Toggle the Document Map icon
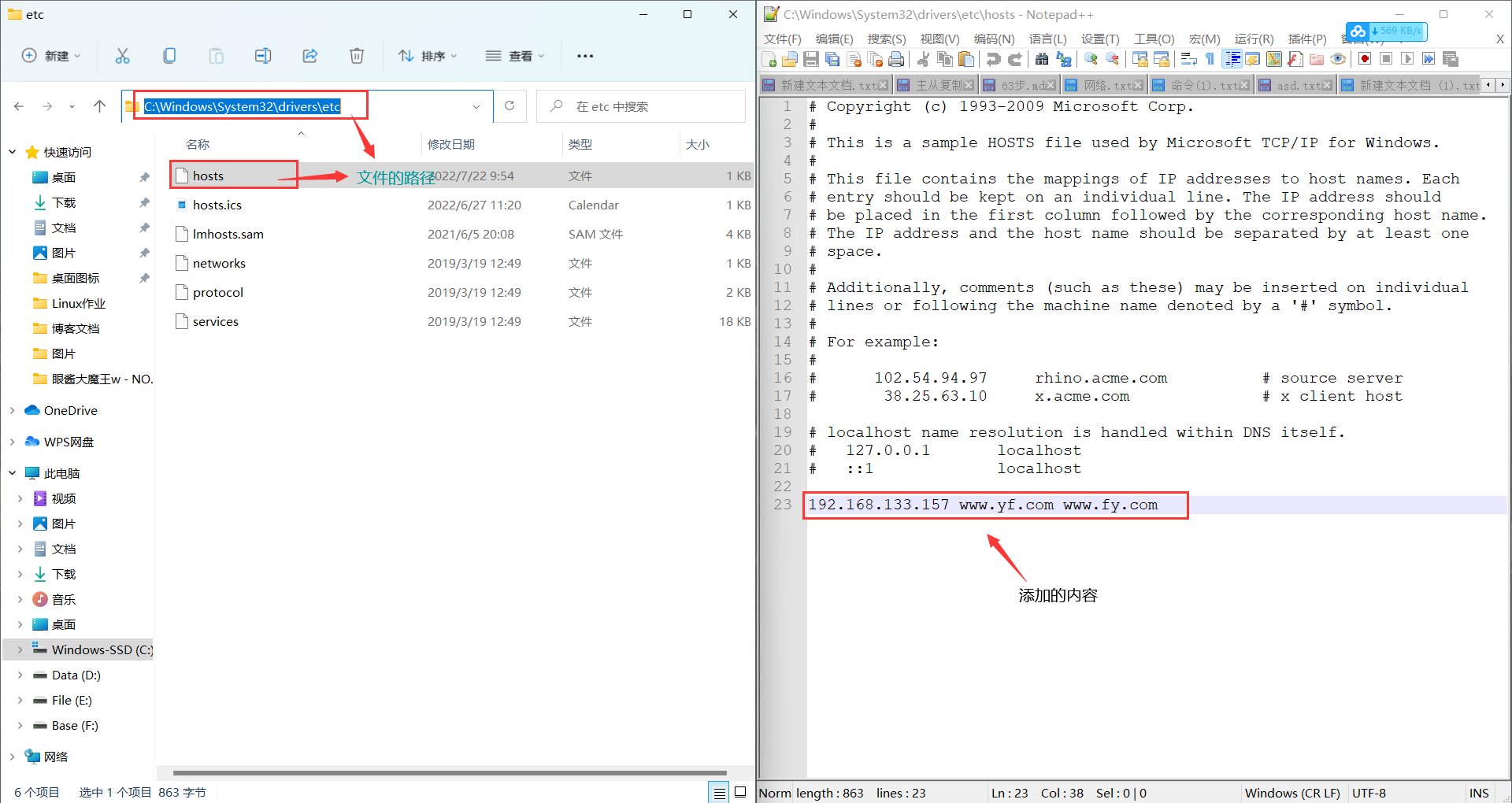The height and width of the screenshot is (803, 1512). pos(1274,60)
